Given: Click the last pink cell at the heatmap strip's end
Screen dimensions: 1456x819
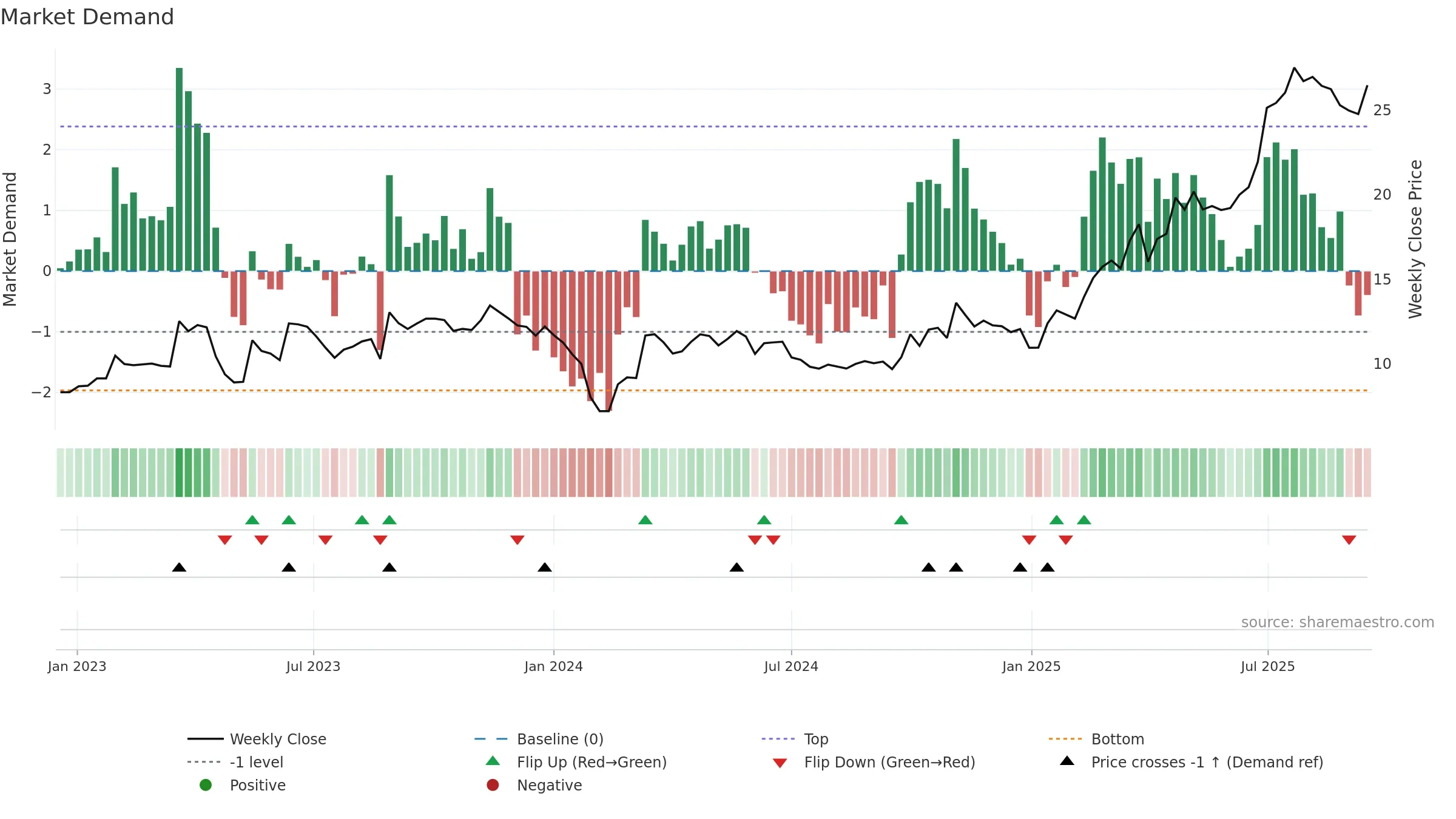Looking at the screenshot, I should pos(1367,473).
